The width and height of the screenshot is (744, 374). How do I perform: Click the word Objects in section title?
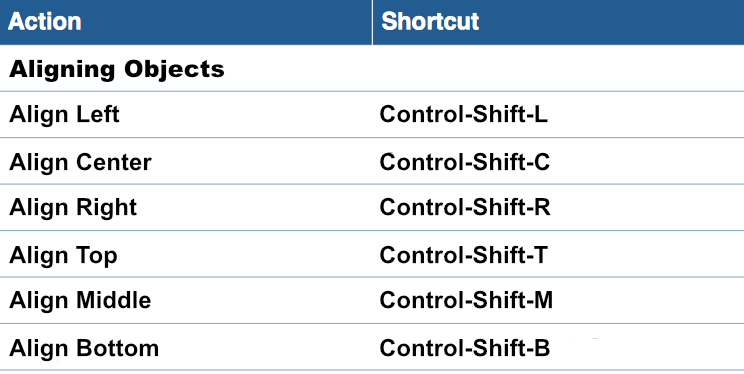pos(174,70)
